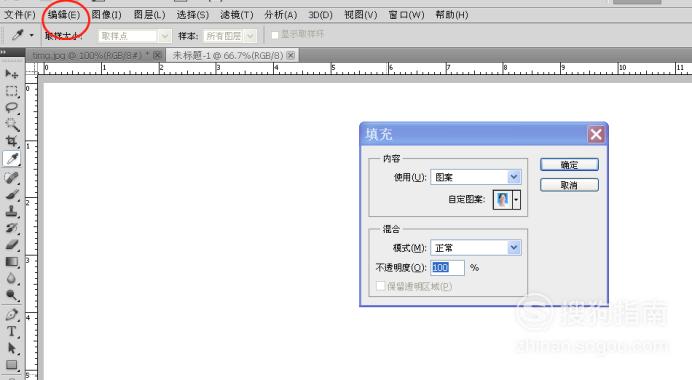Click the custom pattern thumbnail preview
692x380 pixels.
point(502,200)
